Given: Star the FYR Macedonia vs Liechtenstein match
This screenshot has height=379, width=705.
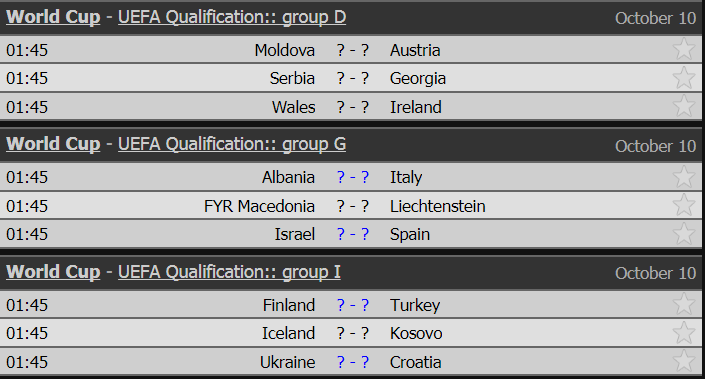Looking at the screenshot, I should click(684, 205).
